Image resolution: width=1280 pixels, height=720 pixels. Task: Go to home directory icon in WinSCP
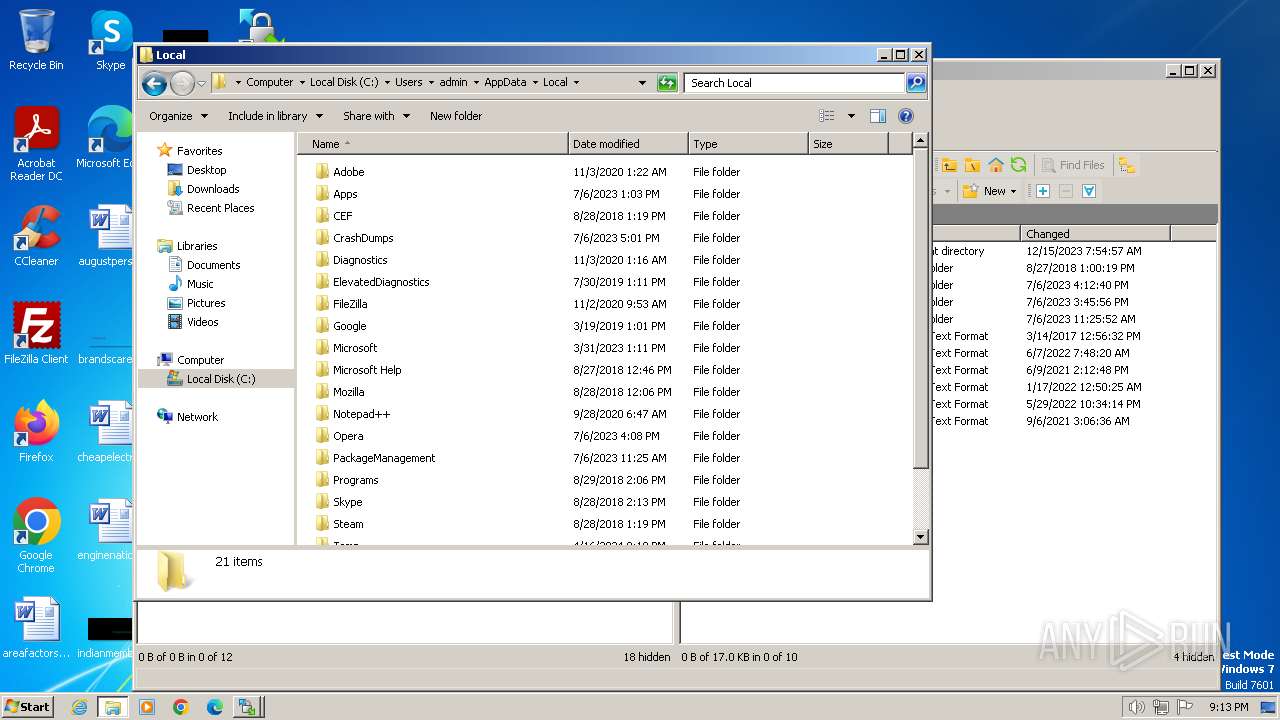[995, 165]
